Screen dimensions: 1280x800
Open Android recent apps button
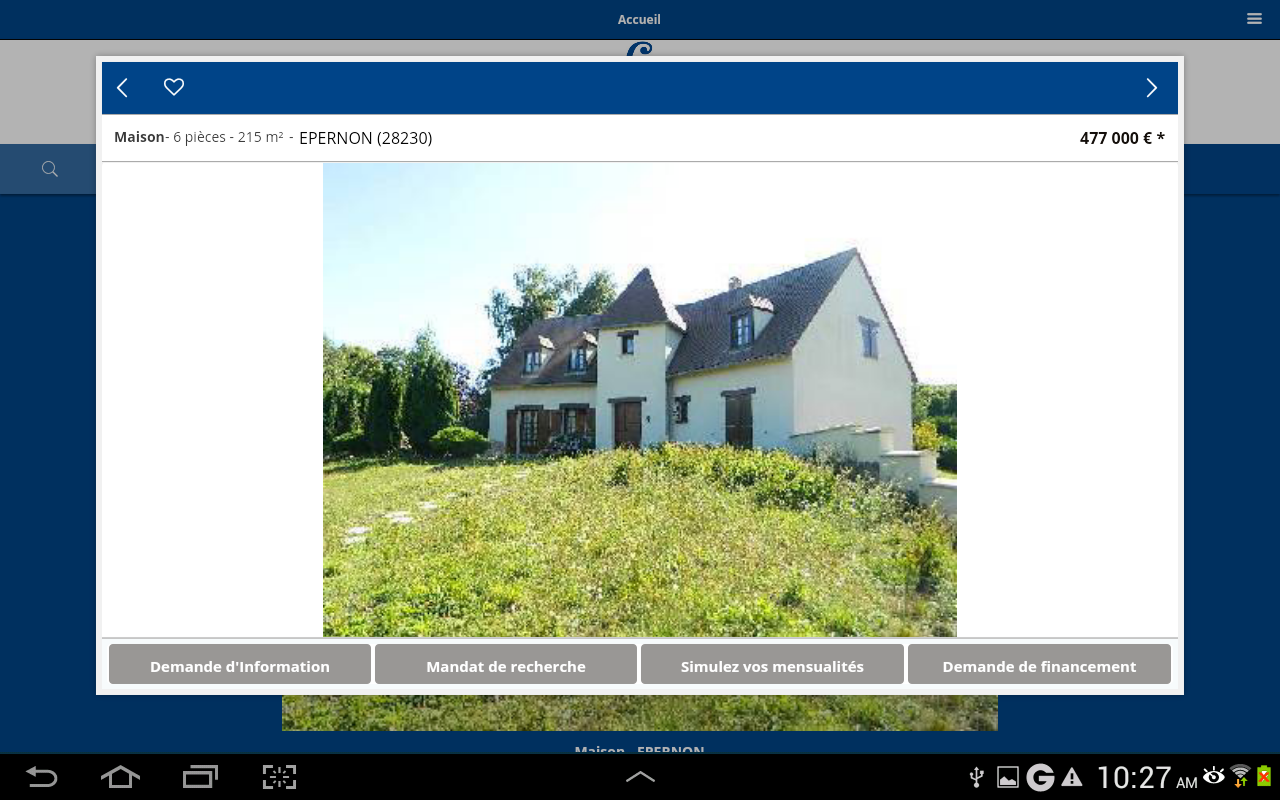[200, 777]
